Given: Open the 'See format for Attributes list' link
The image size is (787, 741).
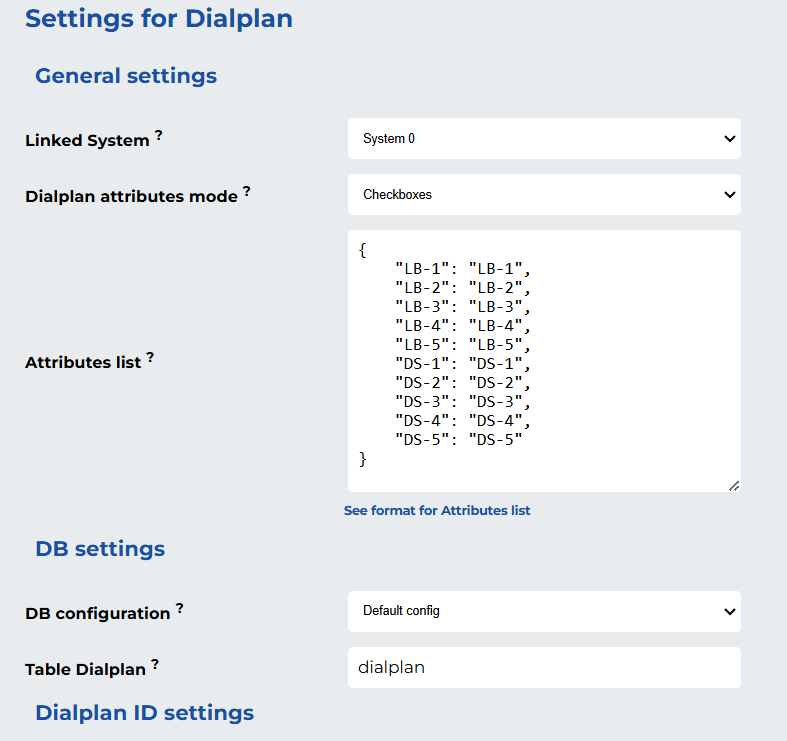Looking at the screenshot, I should click(437, 510).
